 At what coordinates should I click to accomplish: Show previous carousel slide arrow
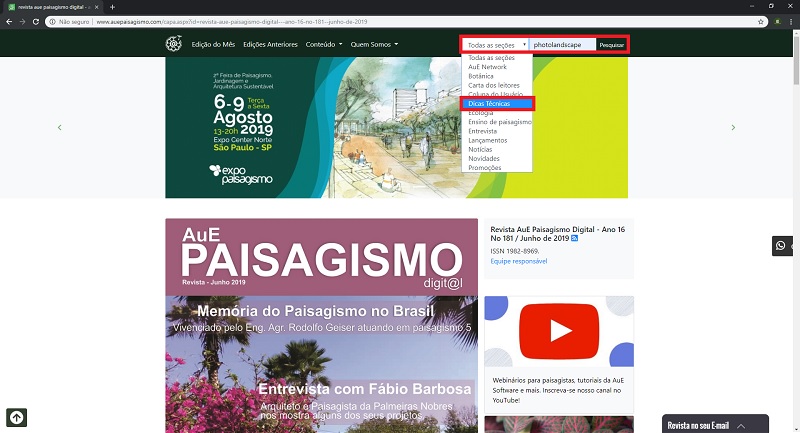point(60,128)
